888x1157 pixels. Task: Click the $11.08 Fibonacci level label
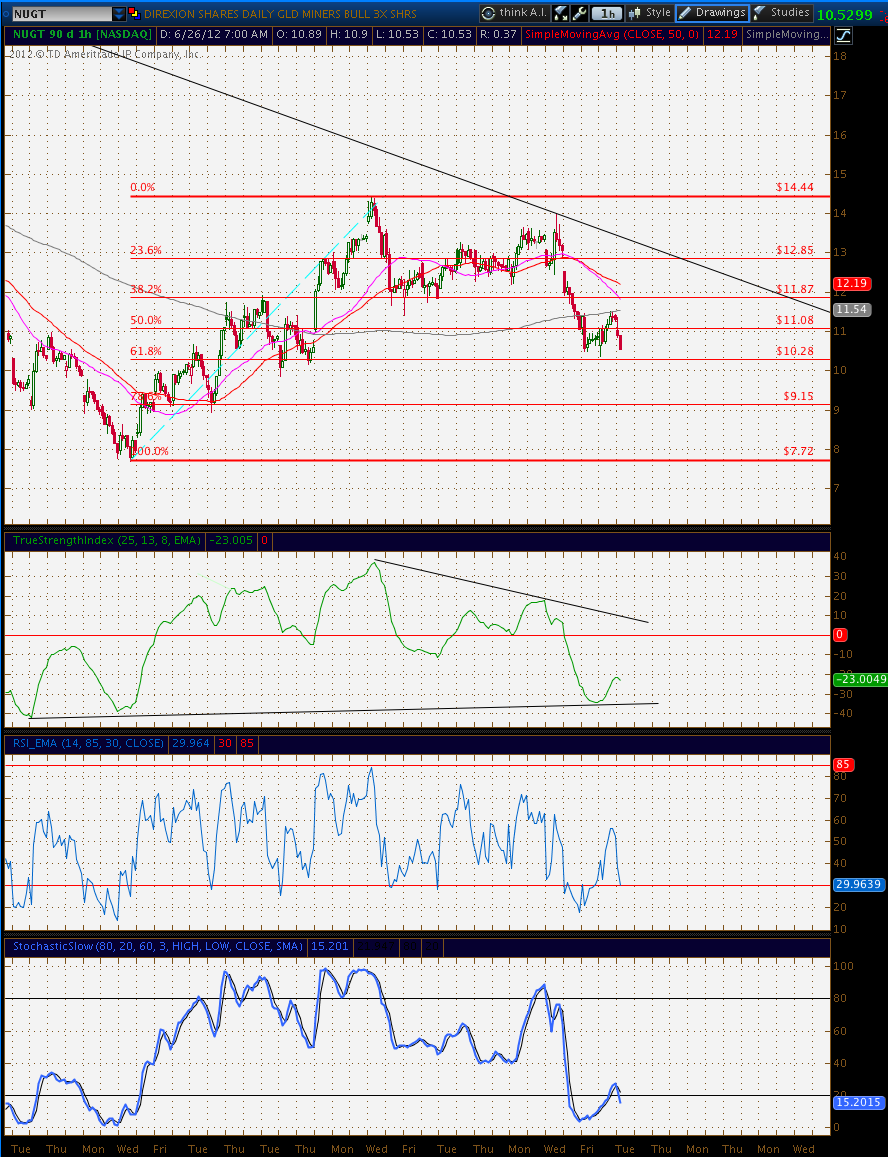point(794,320)
